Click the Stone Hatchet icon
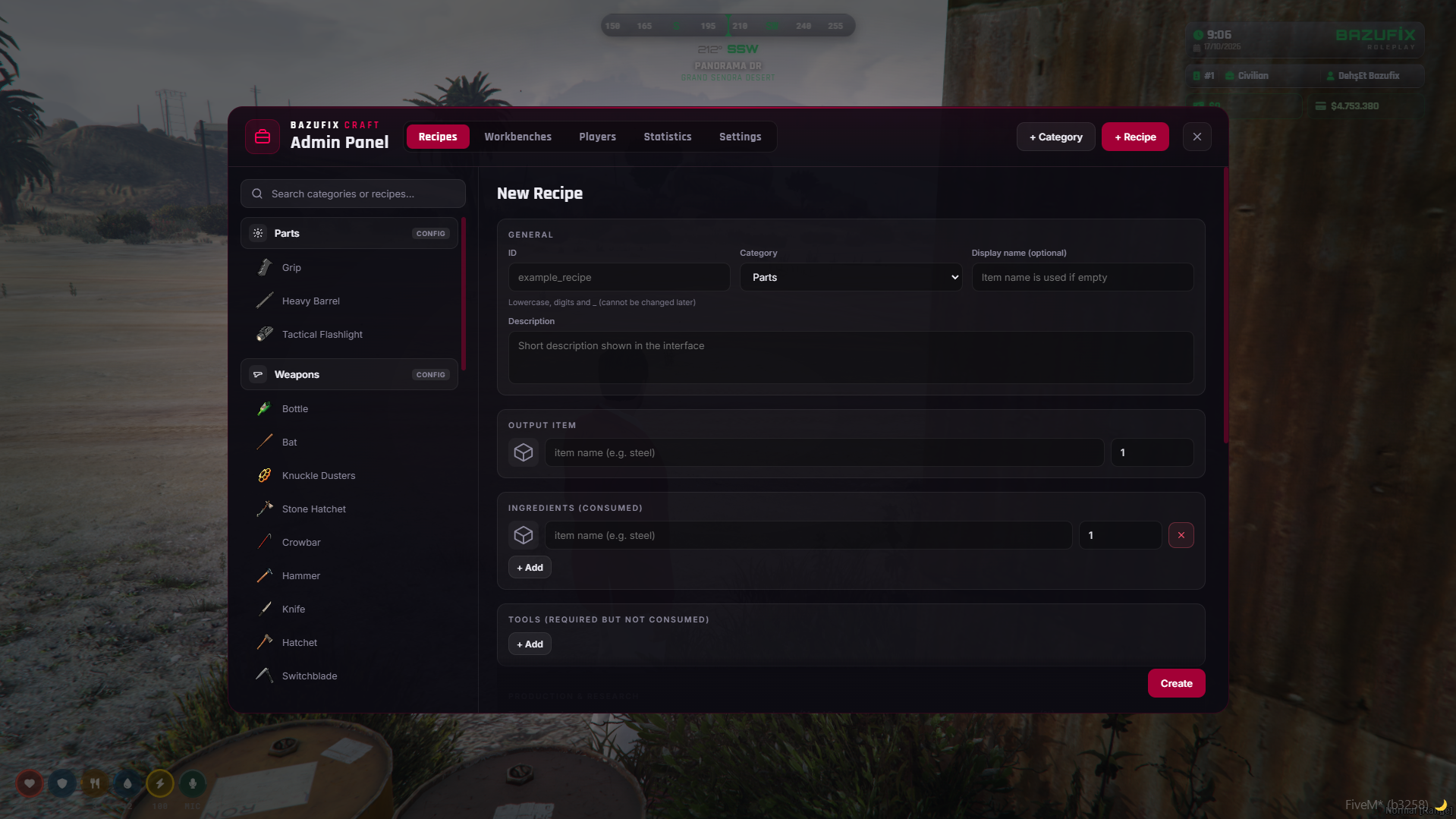This screenshot has width=1456, height=819. pos(265,509)
